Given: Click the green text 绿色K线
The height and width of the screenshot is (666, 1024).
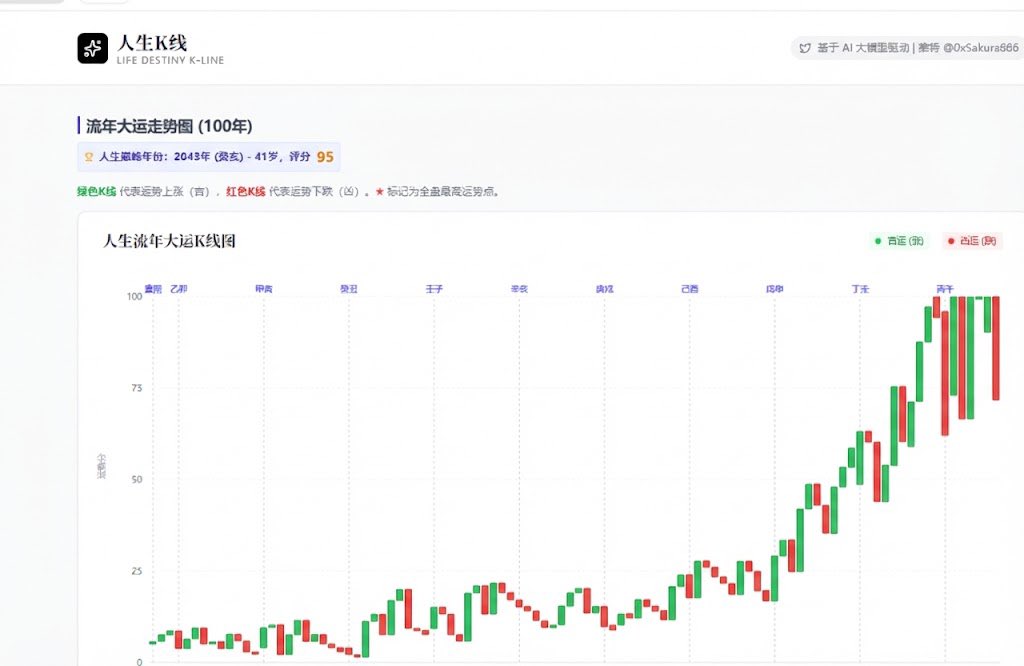Looking at the screenshot, I should (97, 191).
